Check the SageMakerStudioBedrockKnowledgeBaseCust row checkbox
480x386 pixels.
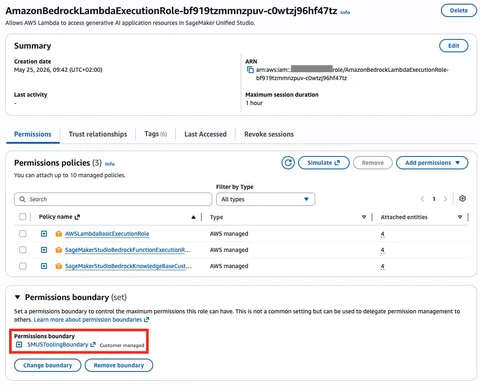23,266
